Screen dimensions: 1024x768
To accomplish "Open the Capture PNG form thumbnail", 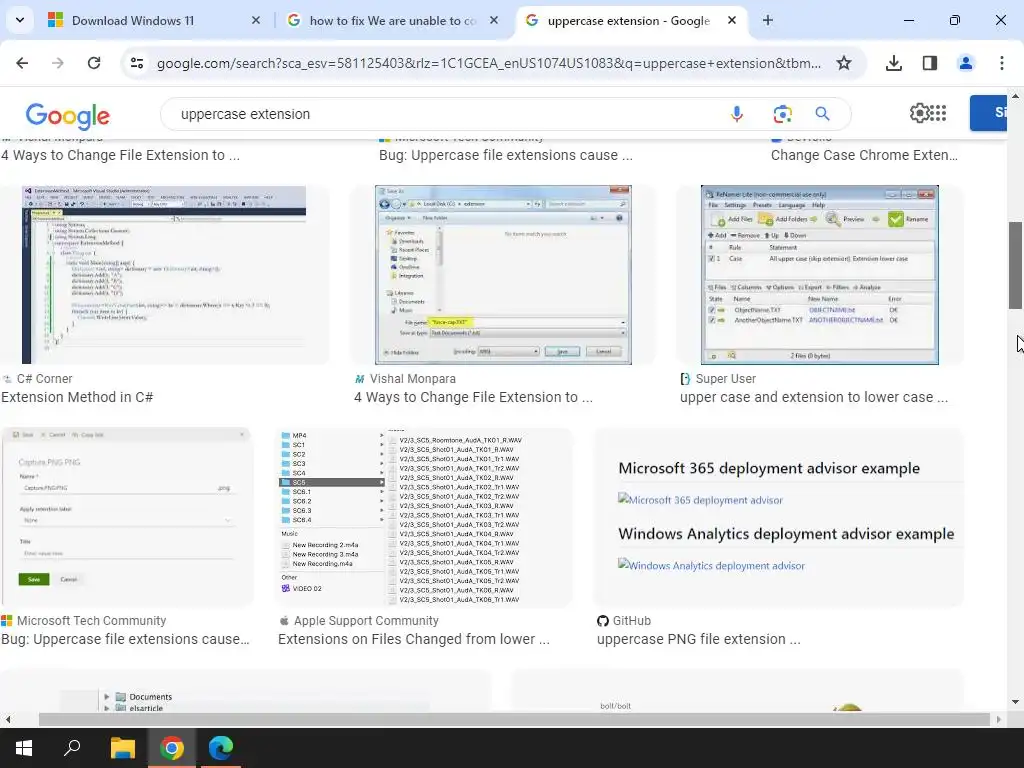I will click(127, 517).
